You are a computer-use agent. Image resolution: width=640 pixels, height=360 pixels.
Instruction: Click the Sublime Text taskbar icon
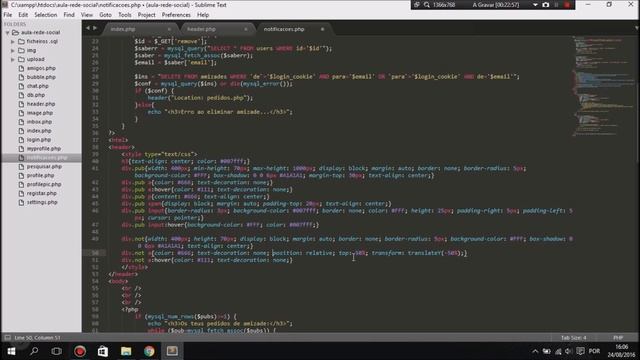coord(172,351)
